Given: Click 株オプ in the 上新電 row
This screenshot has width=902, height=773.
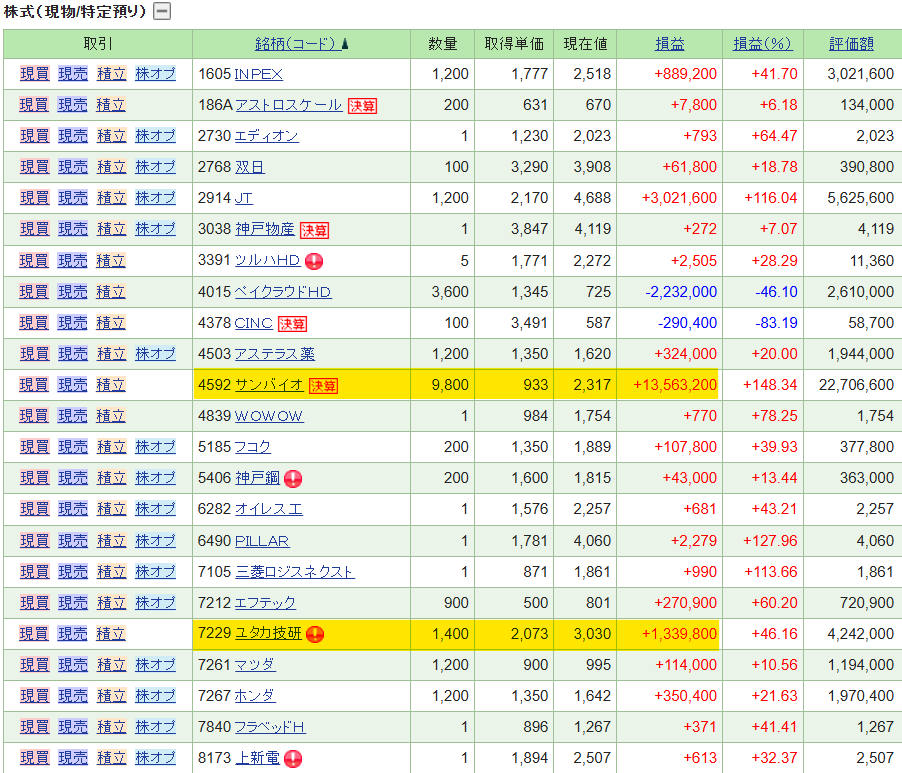Looking at the screenshot, I should coord(155,759).
